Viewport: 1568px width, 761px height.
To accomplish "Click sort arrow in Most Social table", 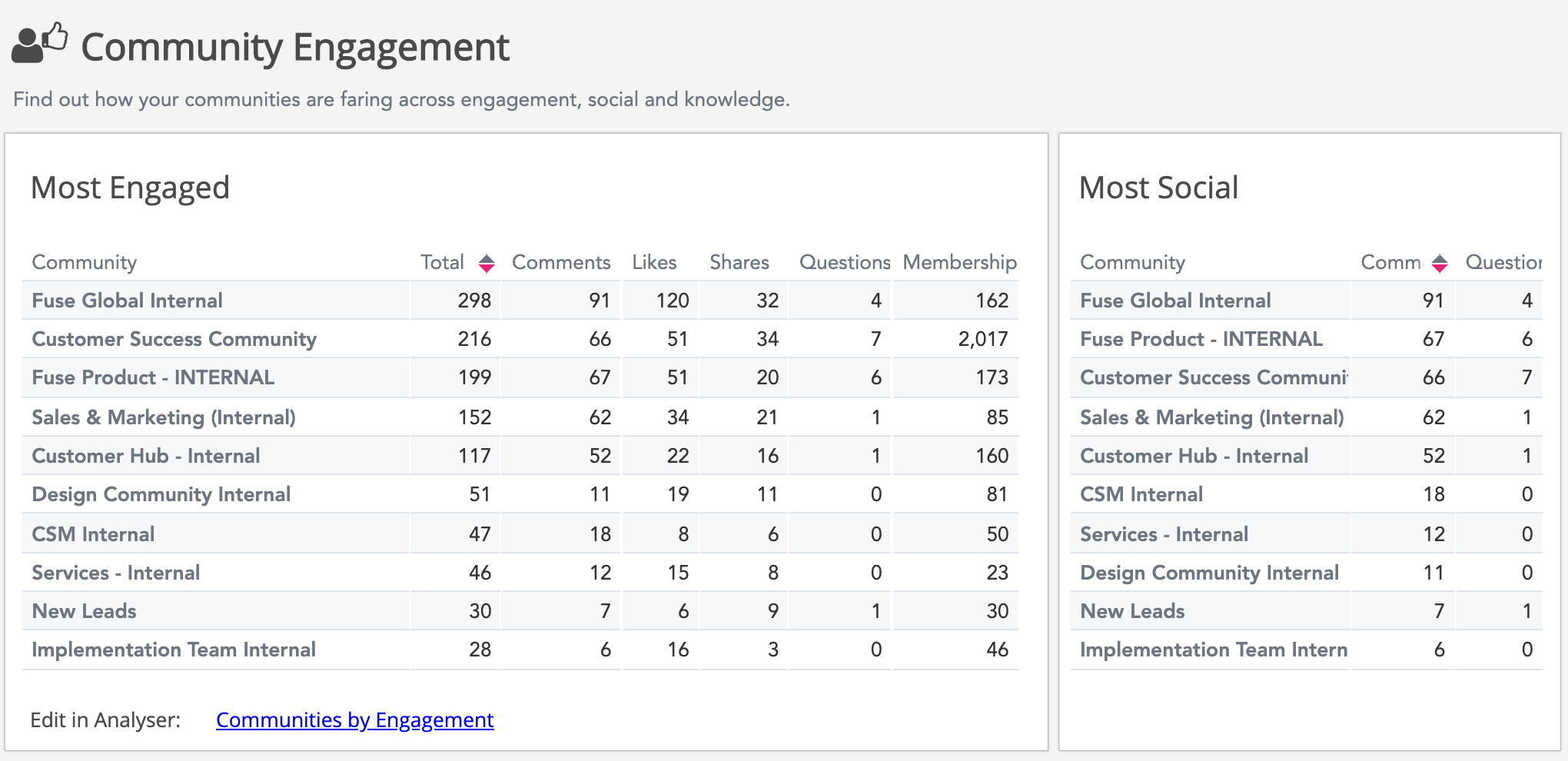I will click(1439, 264).
